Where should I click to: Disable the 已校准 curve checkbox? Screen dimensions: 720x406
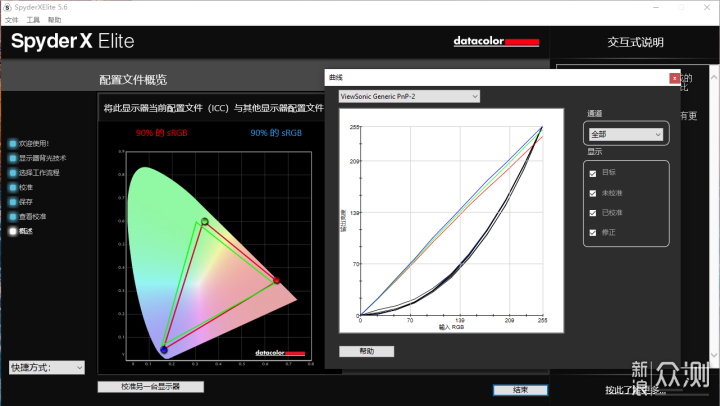593,213
